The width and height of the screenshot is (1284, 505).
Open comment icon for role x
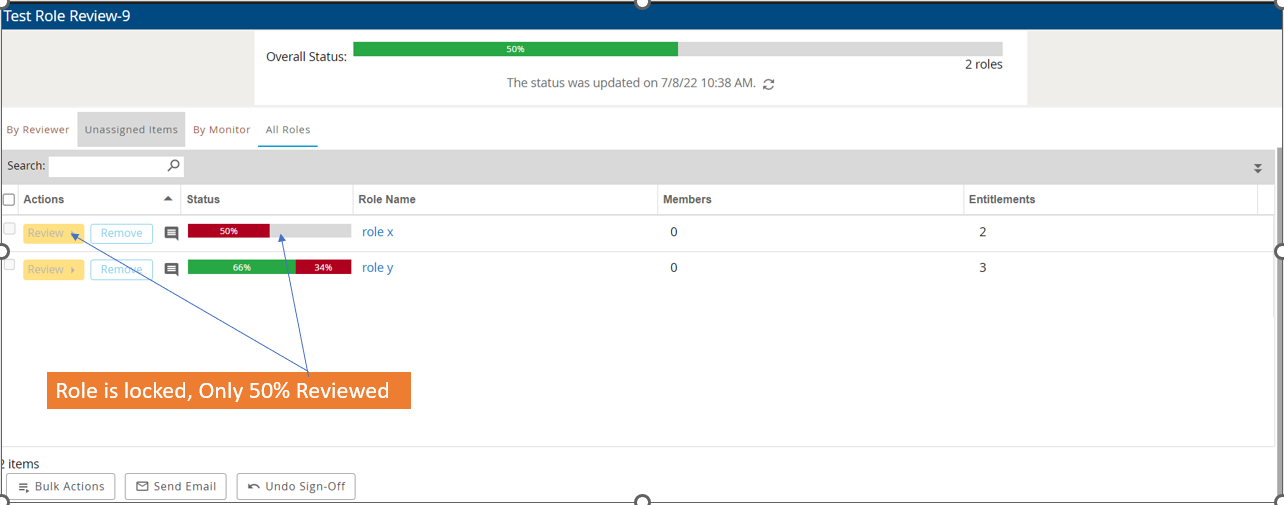click(x=171, y=233)
